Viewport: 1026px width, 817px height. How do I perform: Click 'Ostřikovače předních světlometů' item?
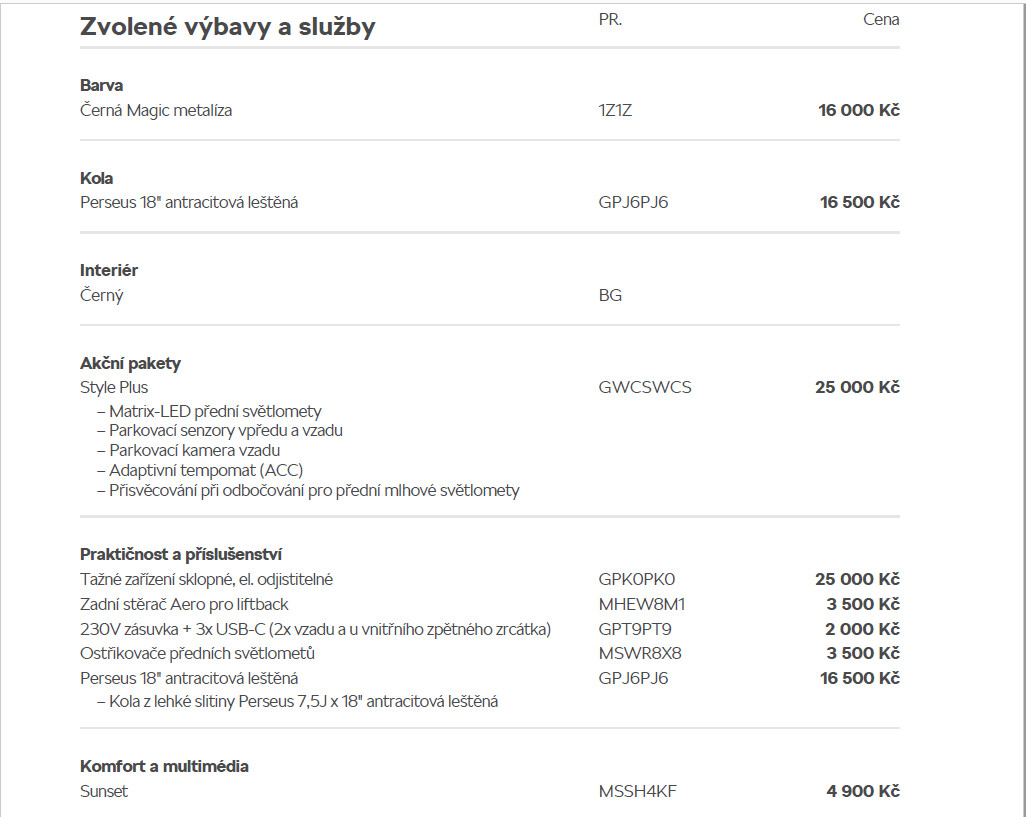(x=198, y=653)
